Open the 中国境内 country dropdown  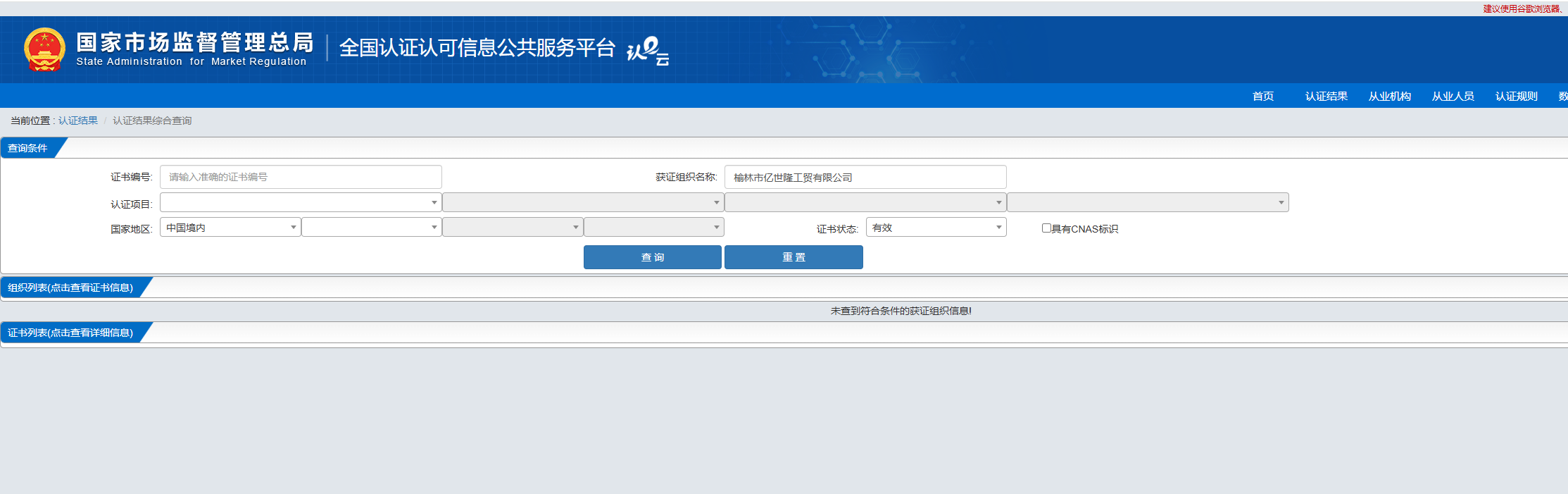tap(230, 227)
